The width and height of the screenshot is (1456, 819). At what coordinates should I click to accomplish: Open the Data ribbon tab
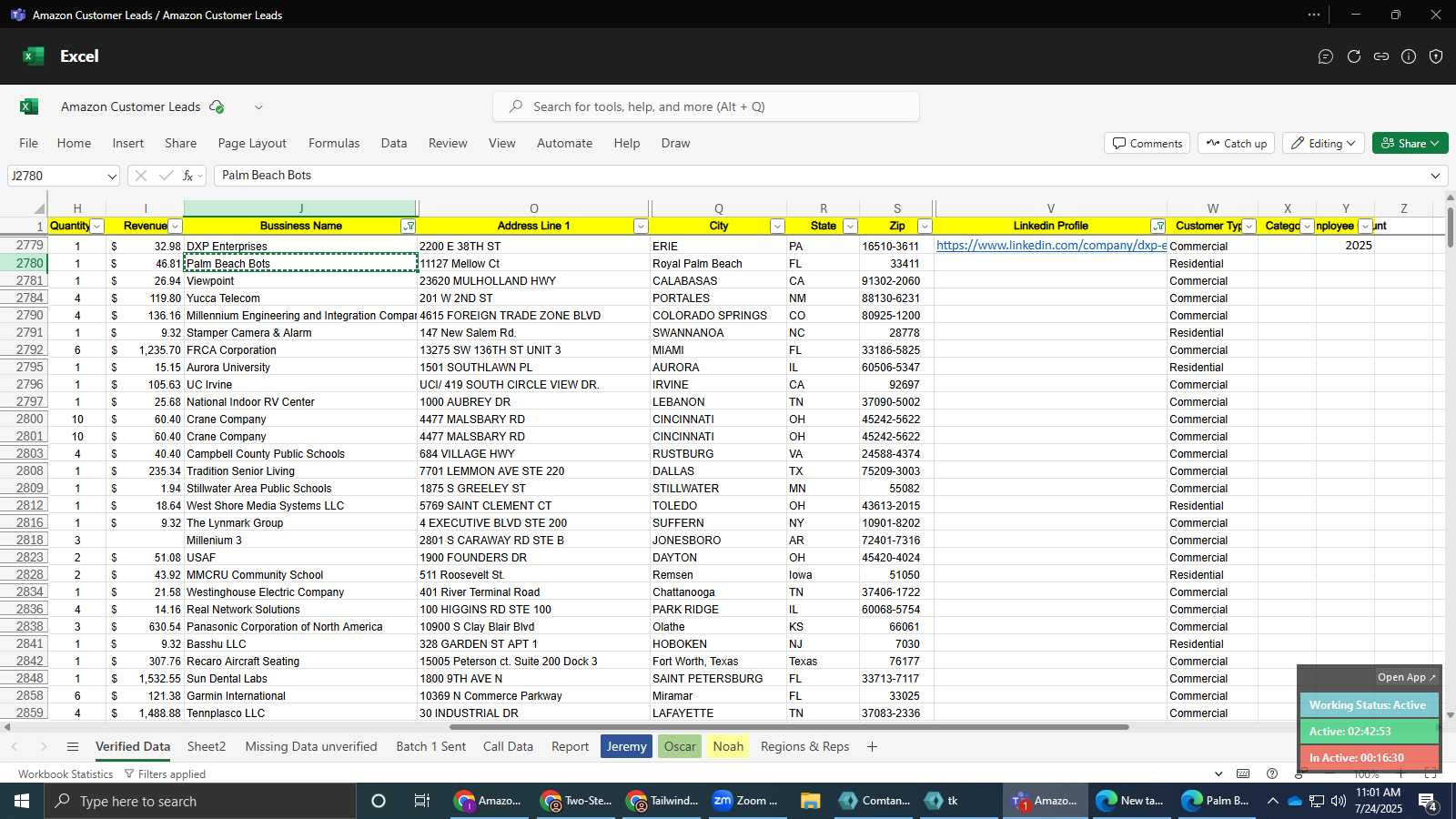pyautogui.click(x=394, y=143)
